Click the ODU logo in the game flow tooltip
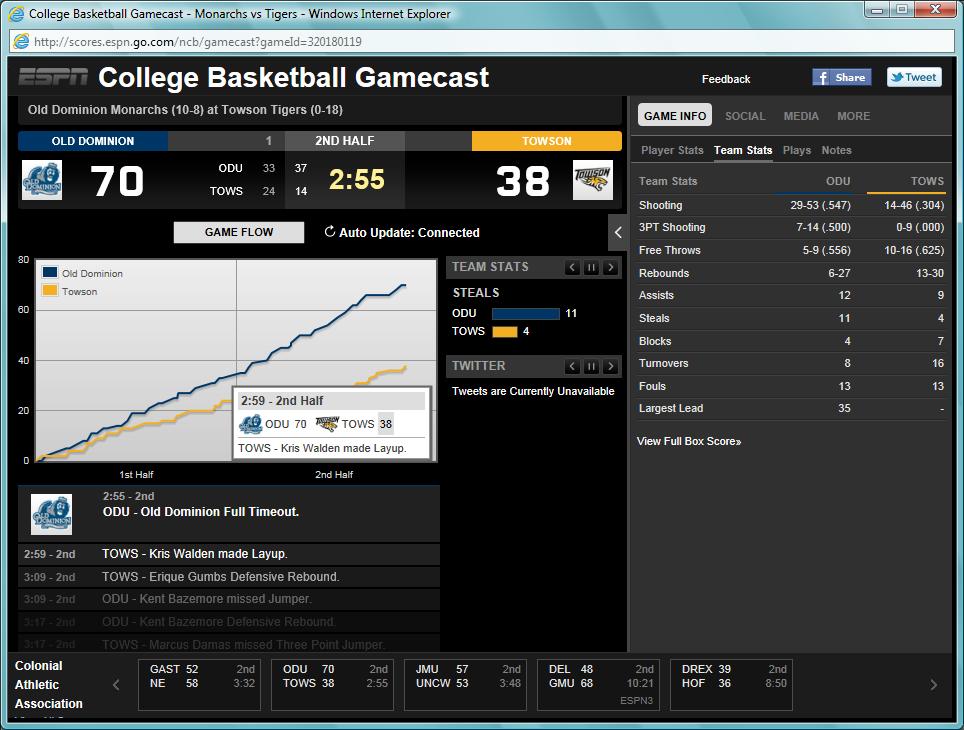This screenshot has height=730, width=964. pos(250,424)
